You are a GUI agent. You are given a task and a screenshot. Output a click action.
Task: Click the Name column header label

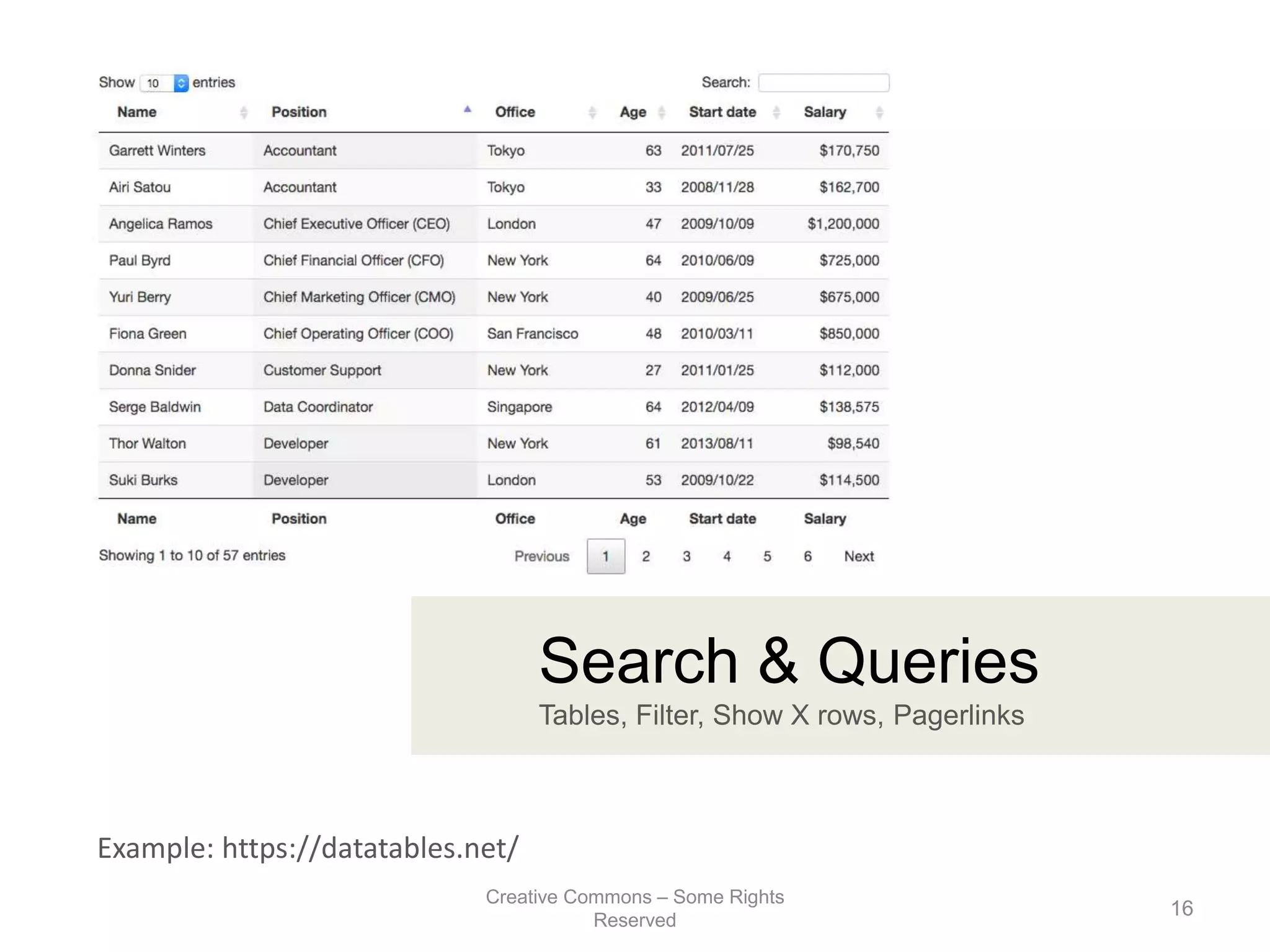(x=137, y=112)
